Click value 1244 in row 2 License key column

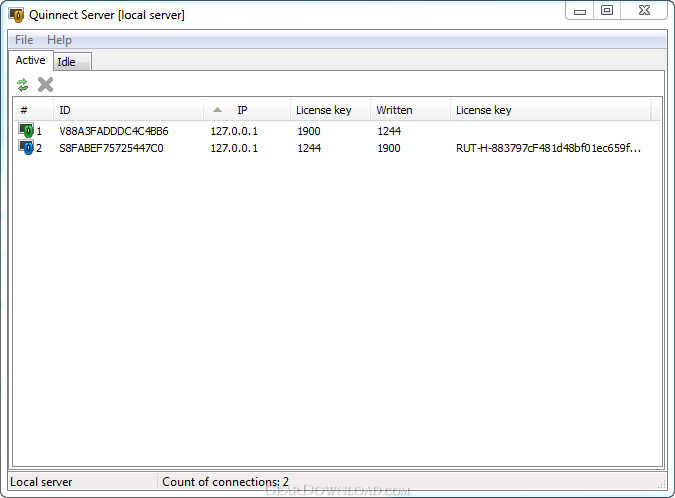pyautogui.click(x=309, y=148)
